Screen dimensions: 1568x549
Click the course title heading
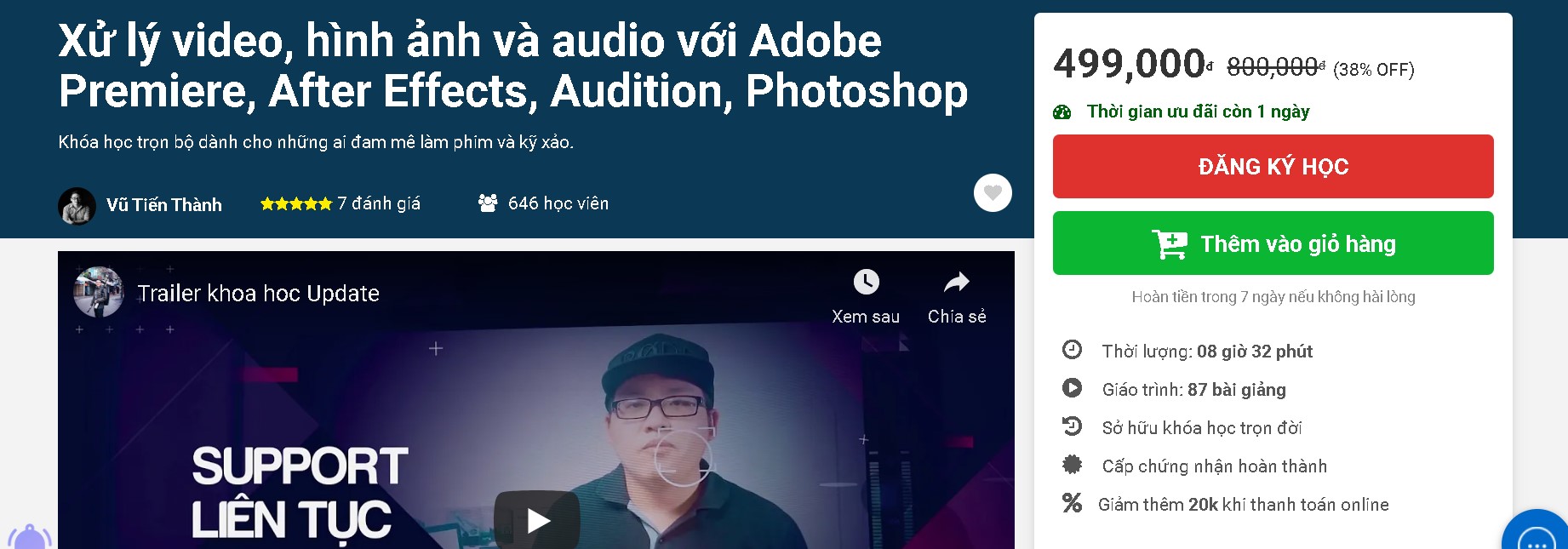(513, 66)
